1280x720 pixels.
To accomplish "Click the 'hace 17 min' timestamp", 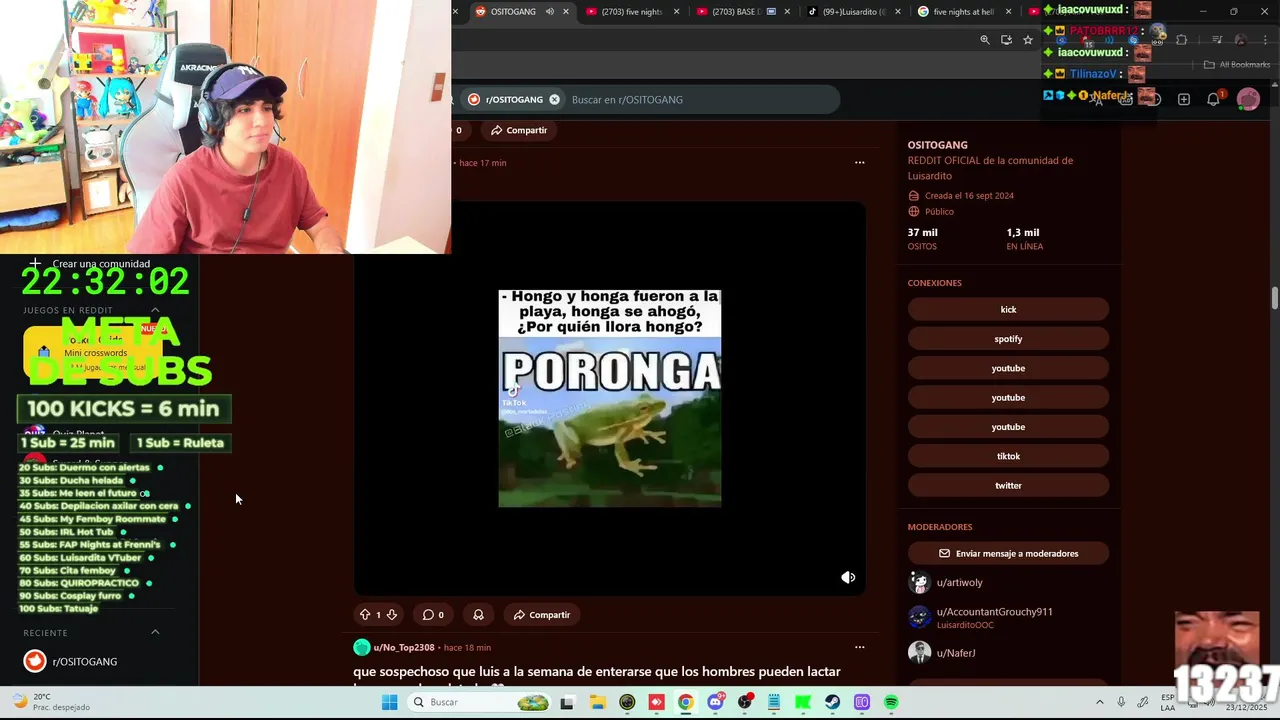I will tap(482, 163).
